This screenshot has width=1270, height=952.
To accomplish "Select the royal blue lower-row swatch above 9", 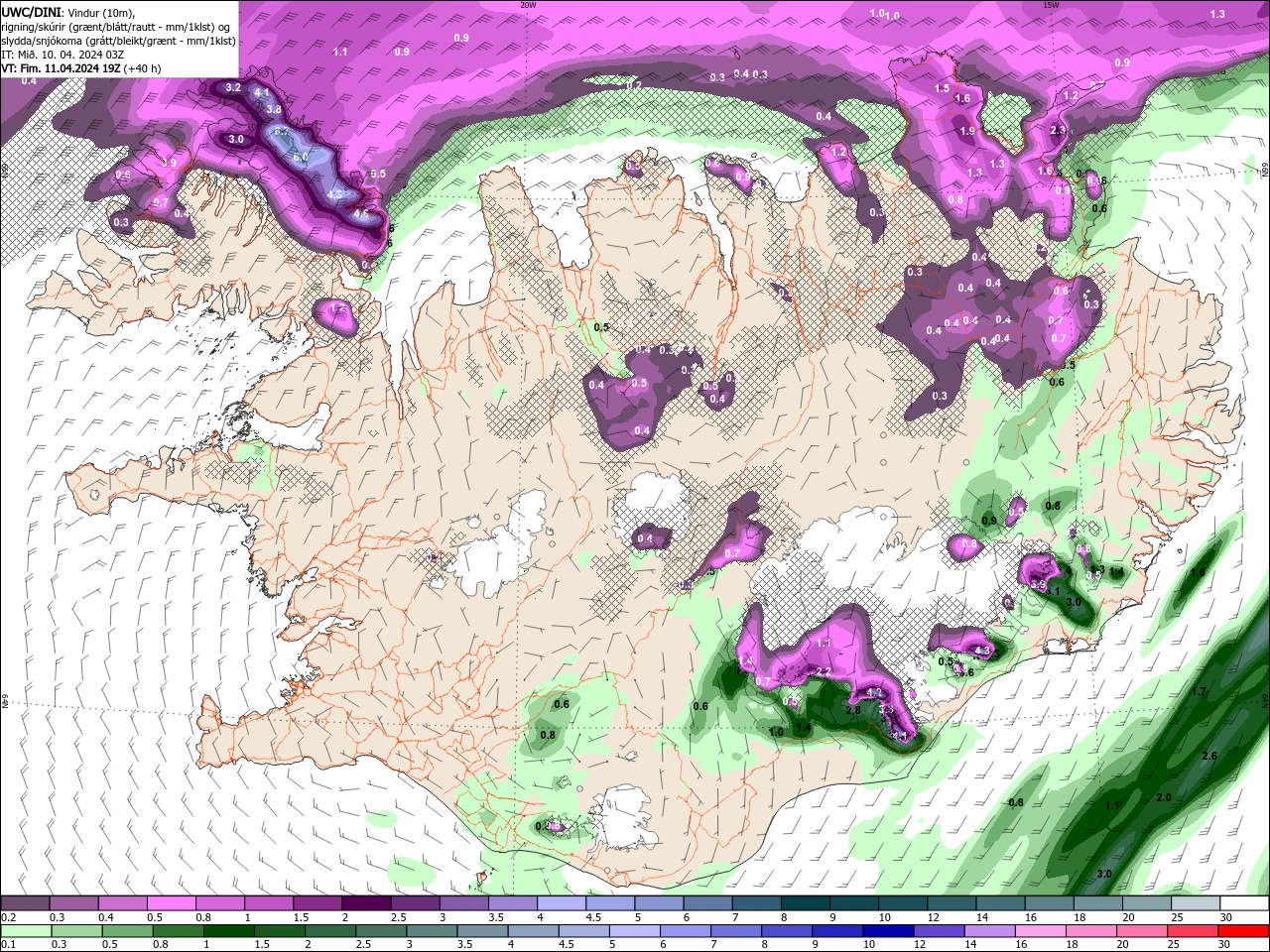I will tap(838, 931).
